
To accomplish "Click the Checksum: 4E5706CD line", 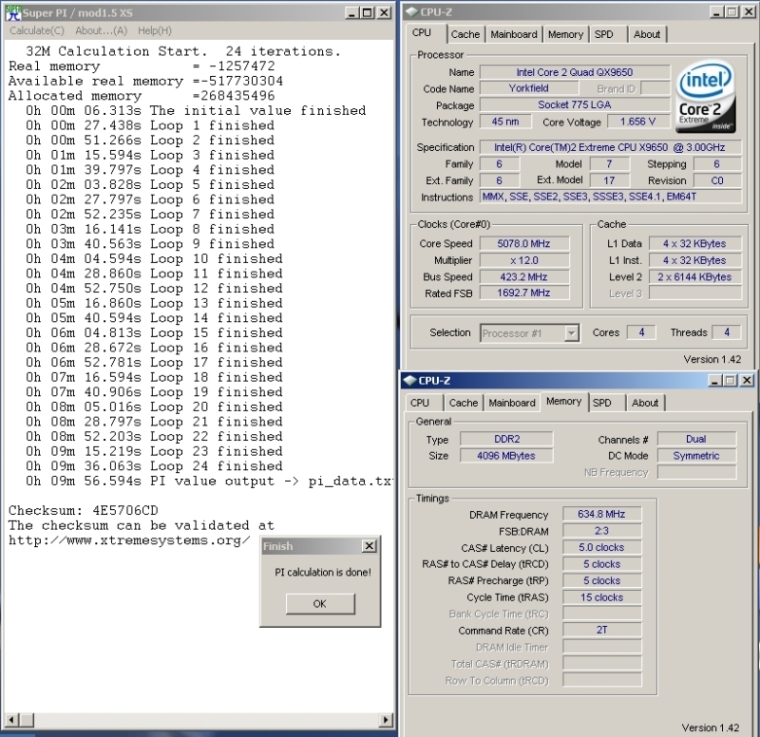I will click(x=83, y=511).
